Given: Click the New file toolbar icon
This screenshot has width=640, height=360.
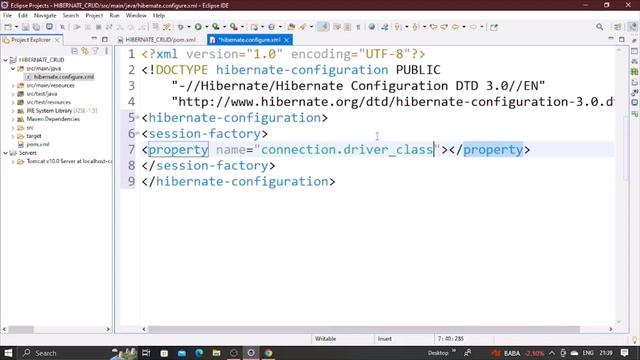Looking at the screenshot, I should (8, 27).
